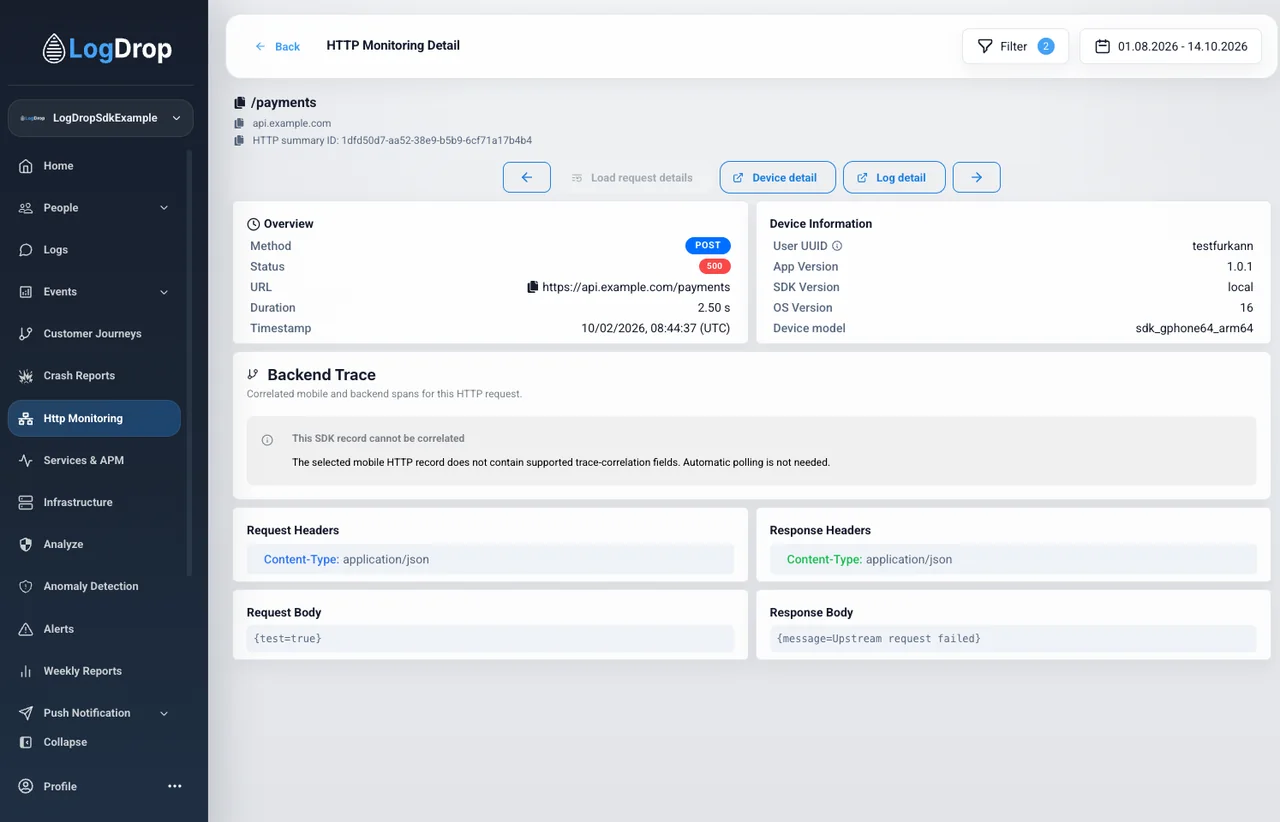Expand the Events submenu chevron
Screen dimensions: 1280x822
coord(164,292)
